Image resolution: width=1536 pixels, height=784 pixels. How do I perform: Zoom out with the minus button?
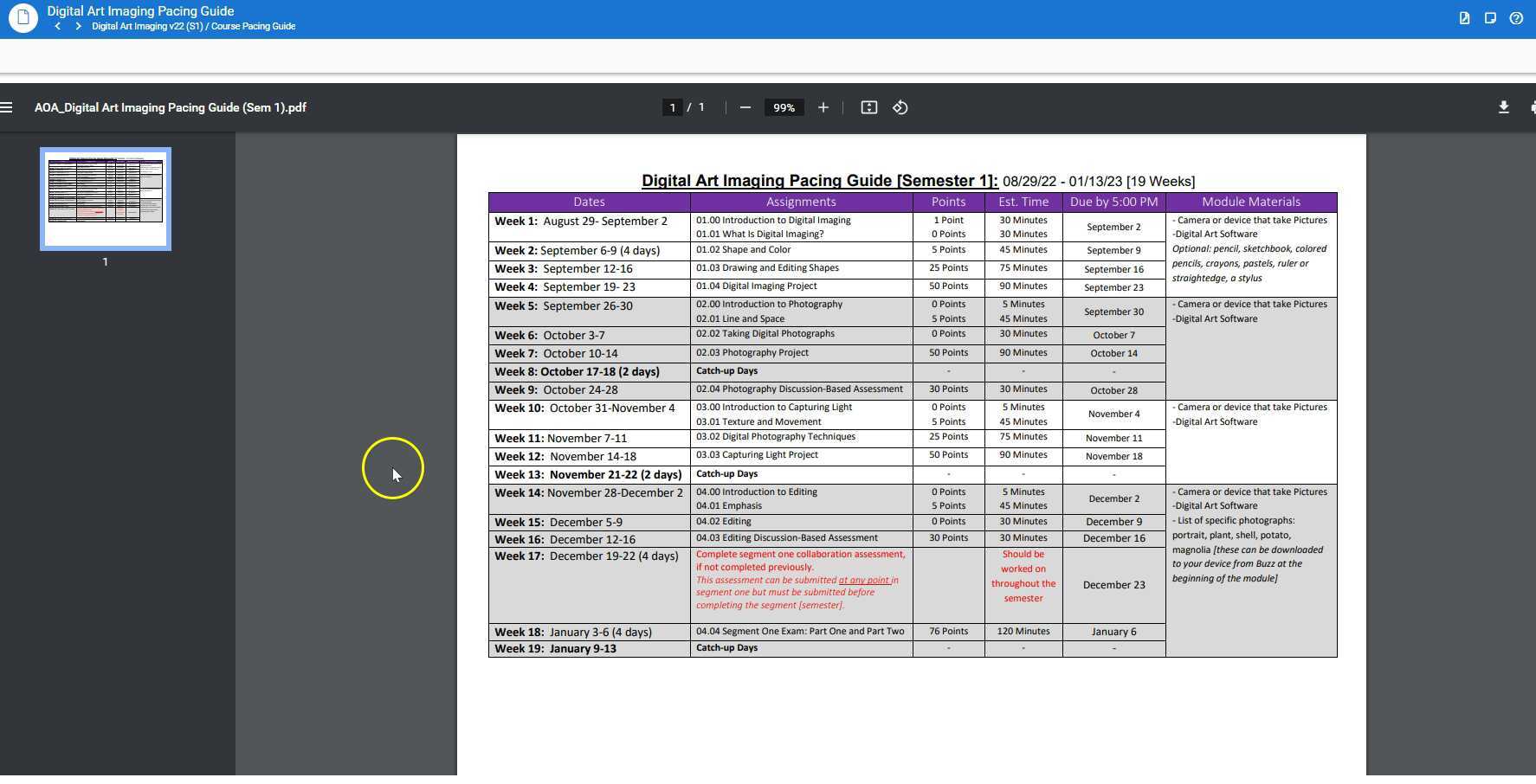[745, 107]
